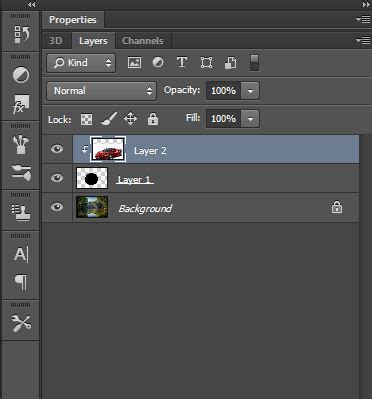Open the Tool Presets panel icon
Screen dimensions: 372x399
21,323
